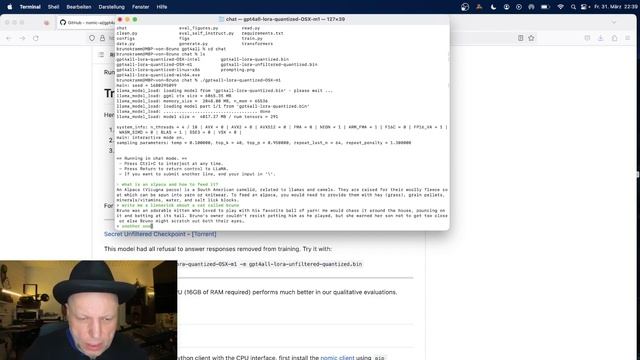Click the webcam video overlay
Image resolution: width=640 pixels, height=360 pixels.
click(x=89, y=310)
